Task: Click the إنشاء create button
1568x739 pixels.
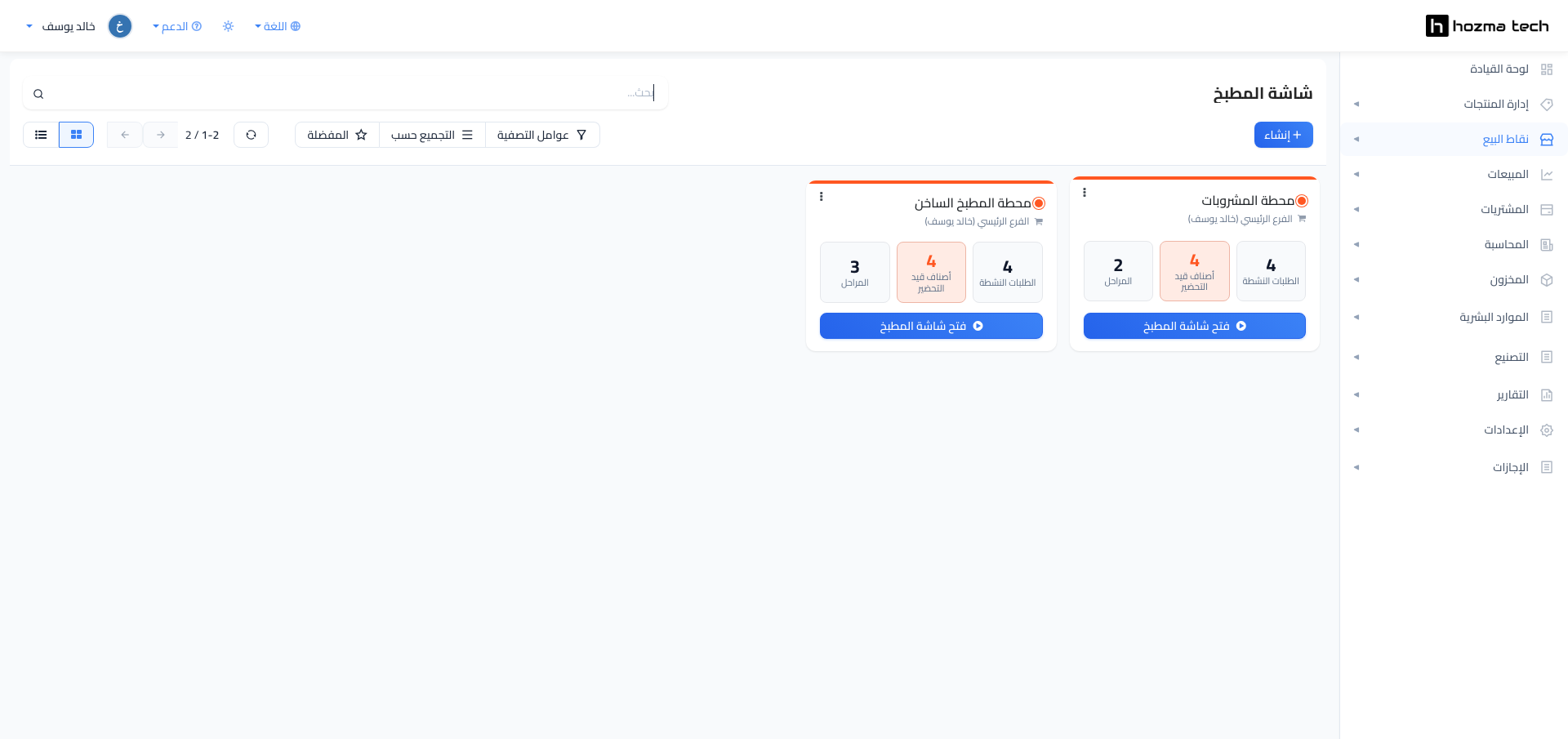Action: click(1283, 135)
